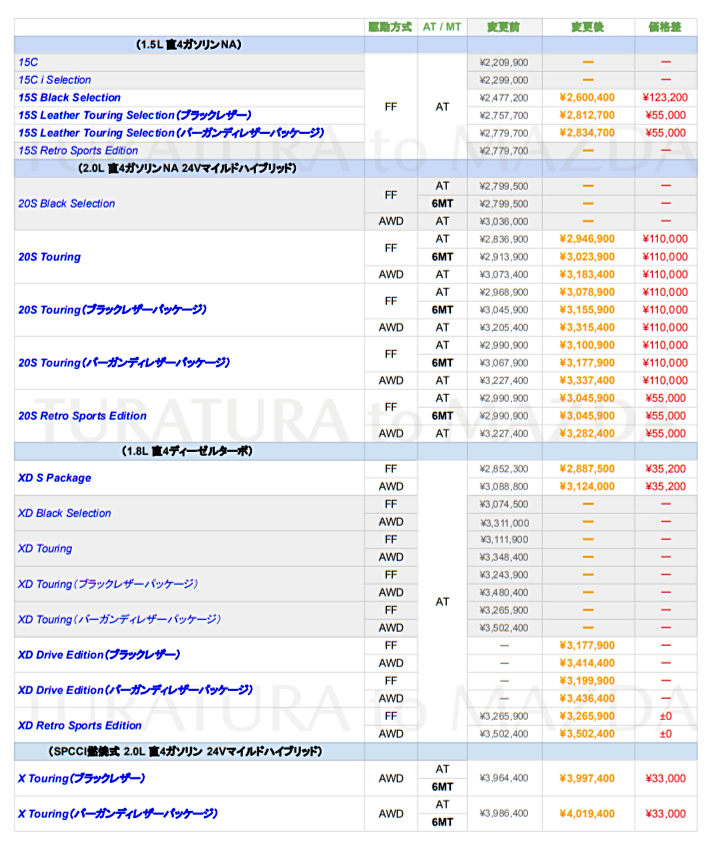
Task: Select the SPCCI燃焼式 2.0L section header
Action: (x=185, y=752)
